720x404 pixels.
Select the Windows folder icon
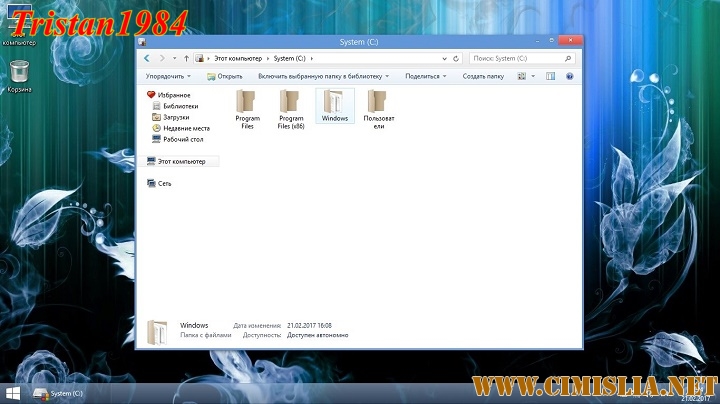[x=335, y=106]
